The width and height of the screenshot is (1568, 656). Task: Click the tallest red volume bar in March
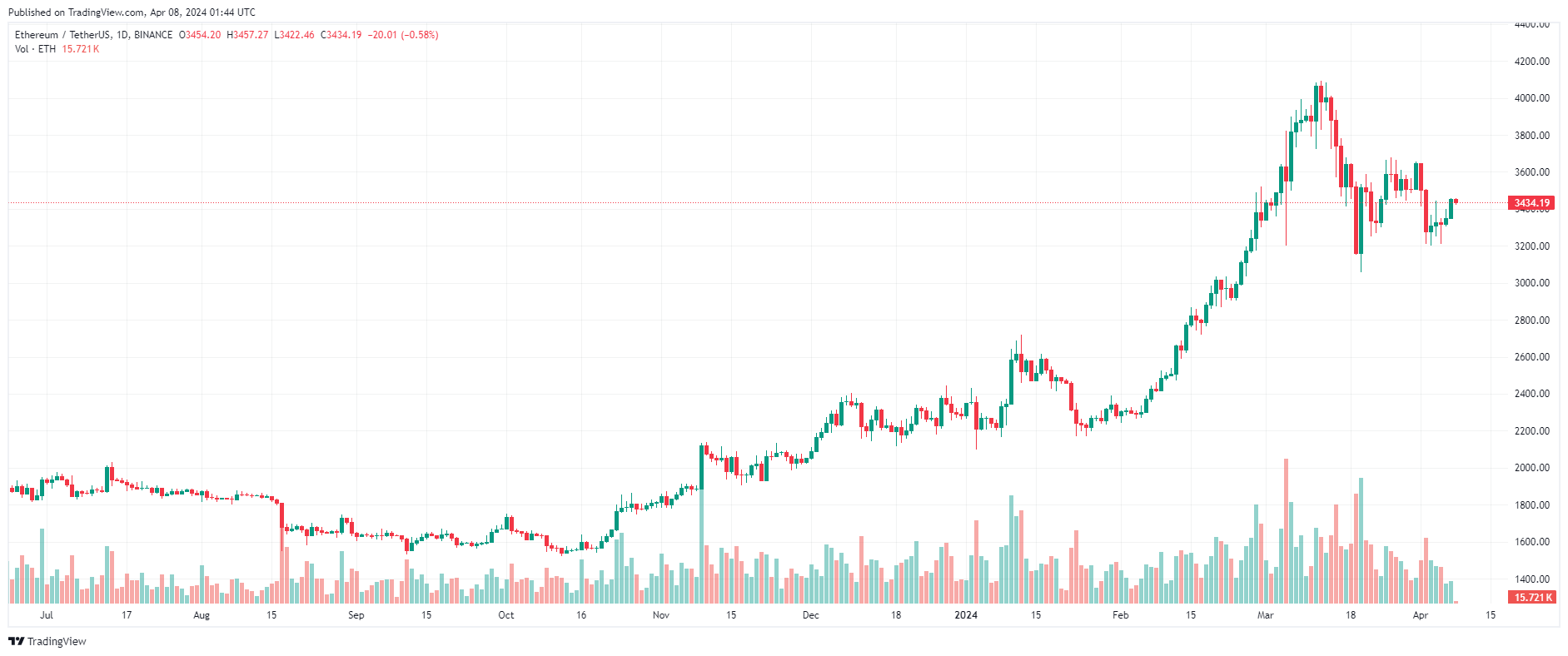click(x=1286, y=533)
